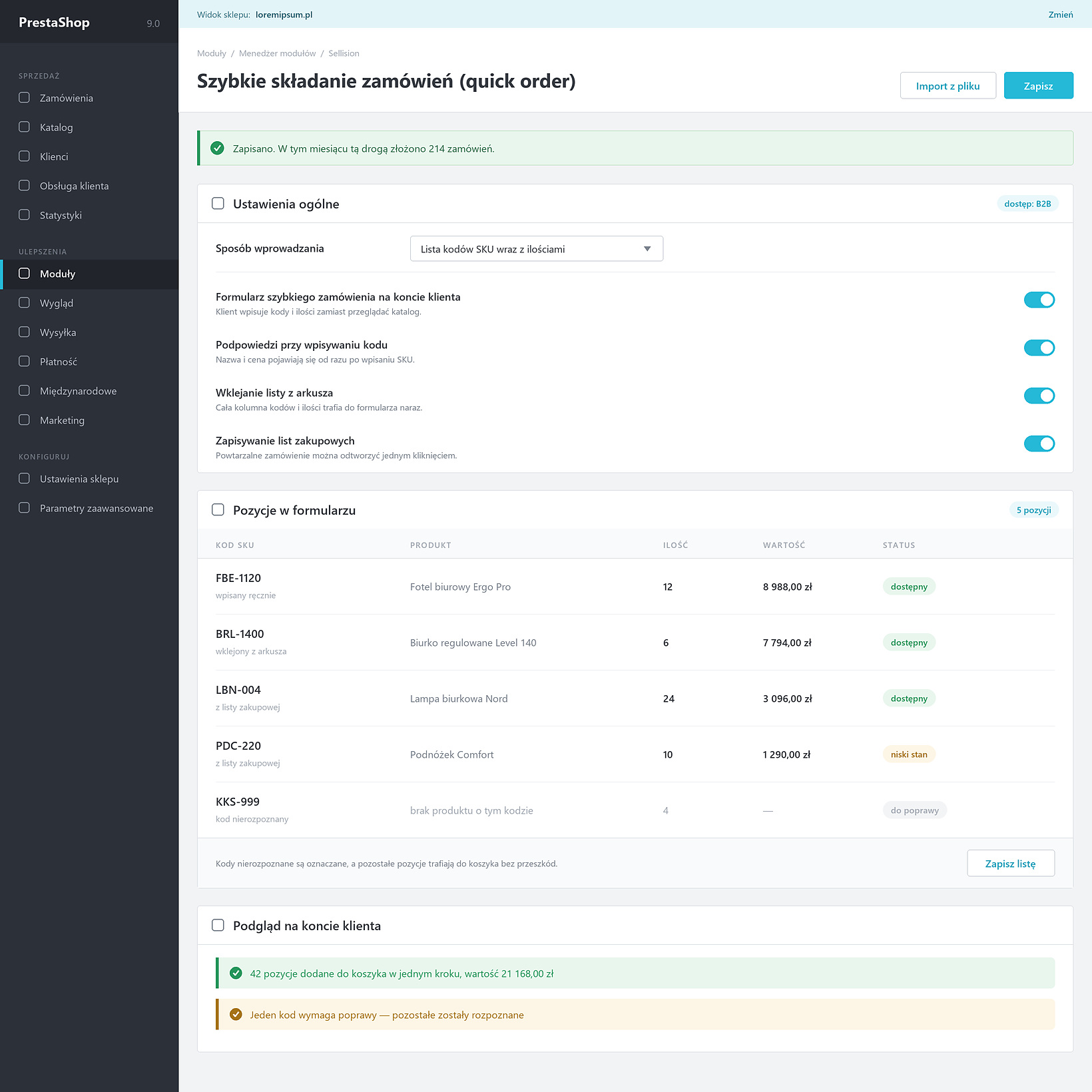The height and width of the screenshot is (1092, 1092).
Task: Select SKU code KKS-999
Action: [238, 802]
